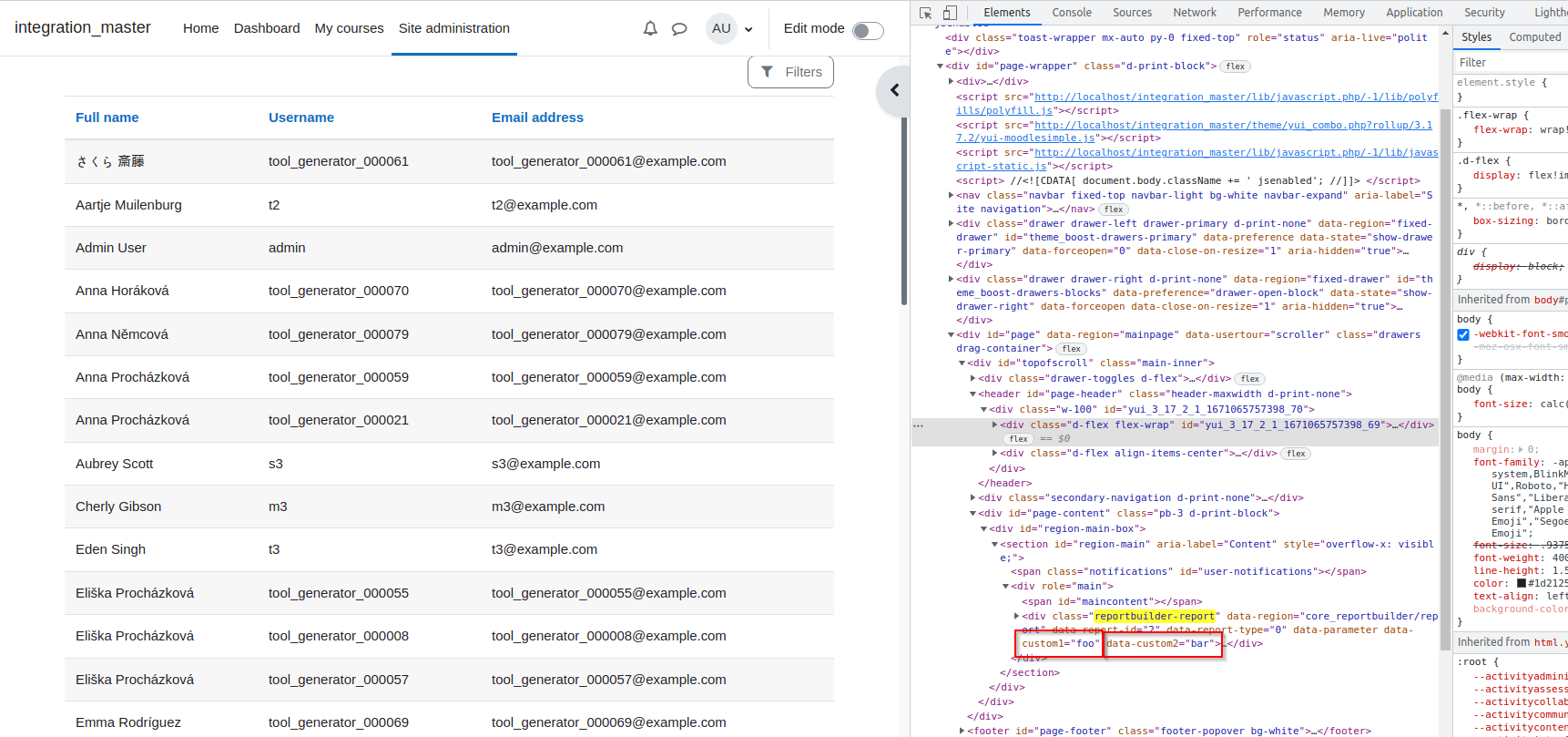Select the Admin User name cell
The width and height of the screenshot is (1568, 737).
pyautogui.click(x=111, y=248)
